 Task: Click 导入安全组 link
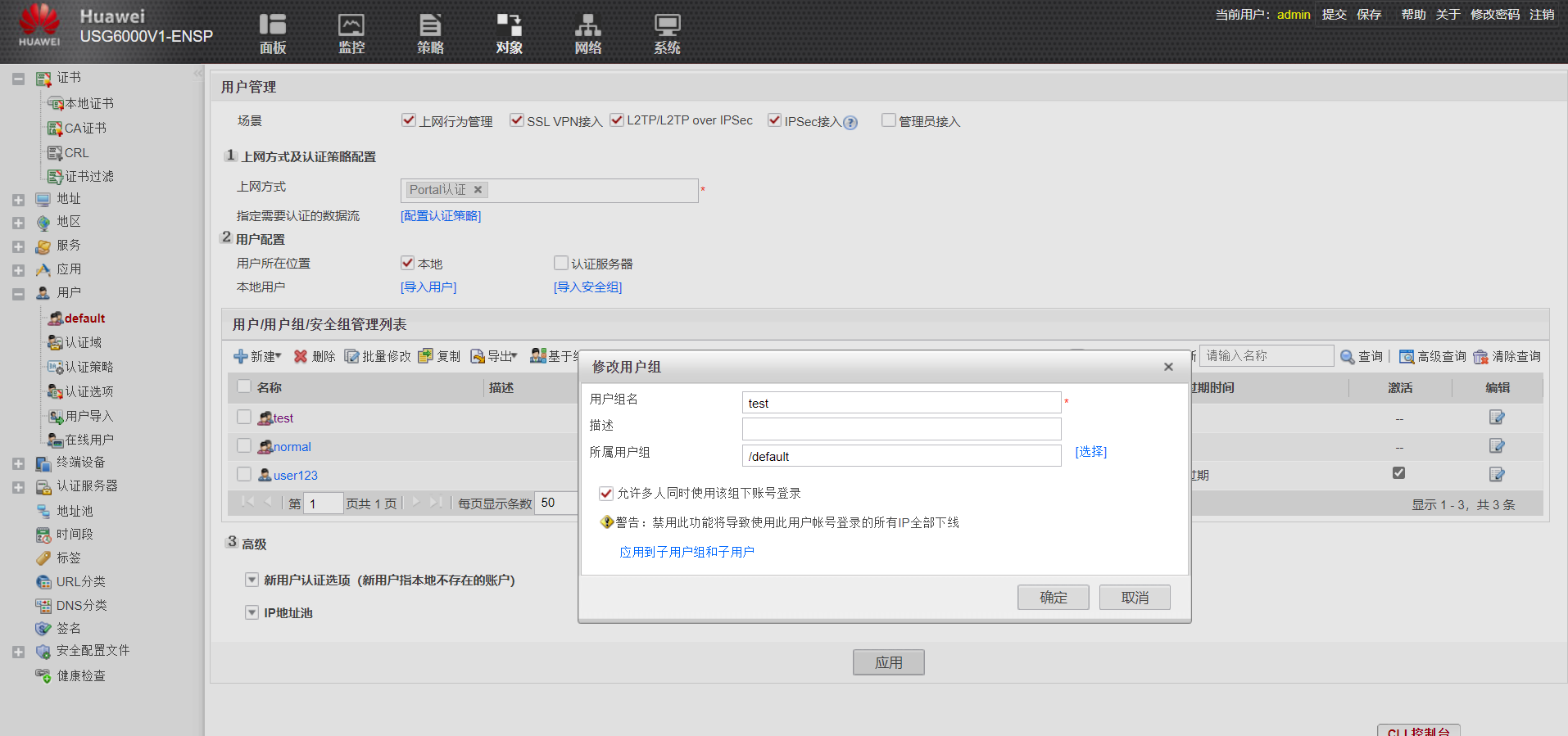[x=588, y=287]
